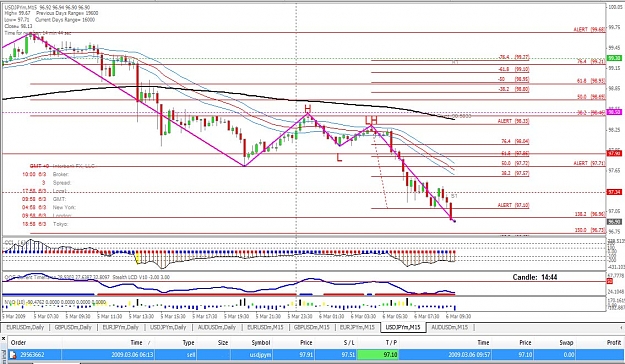
Task: Close the terminal panel with the x
Action: pos(4,338)
